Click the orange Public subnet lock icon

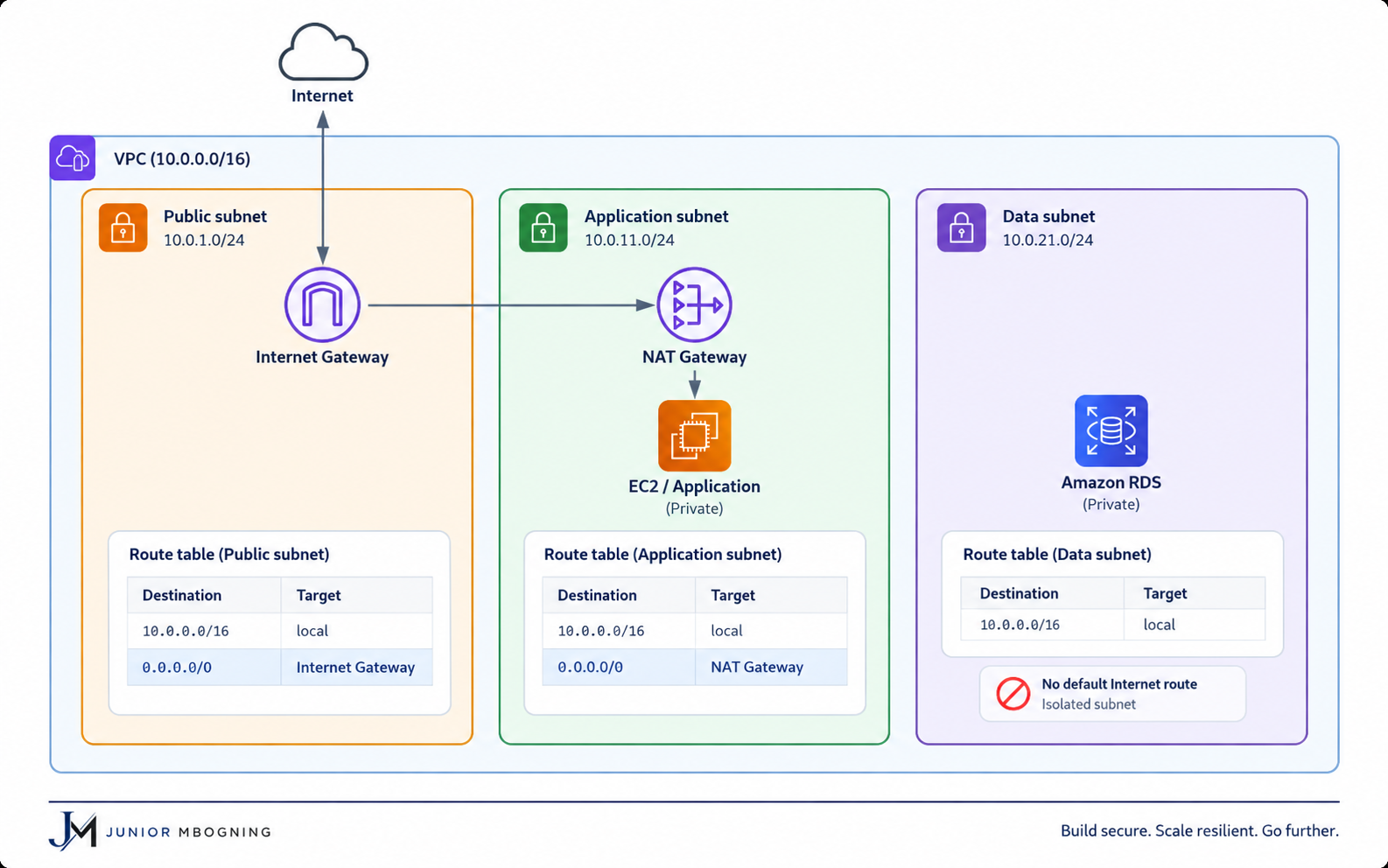[x=123, y=227]
